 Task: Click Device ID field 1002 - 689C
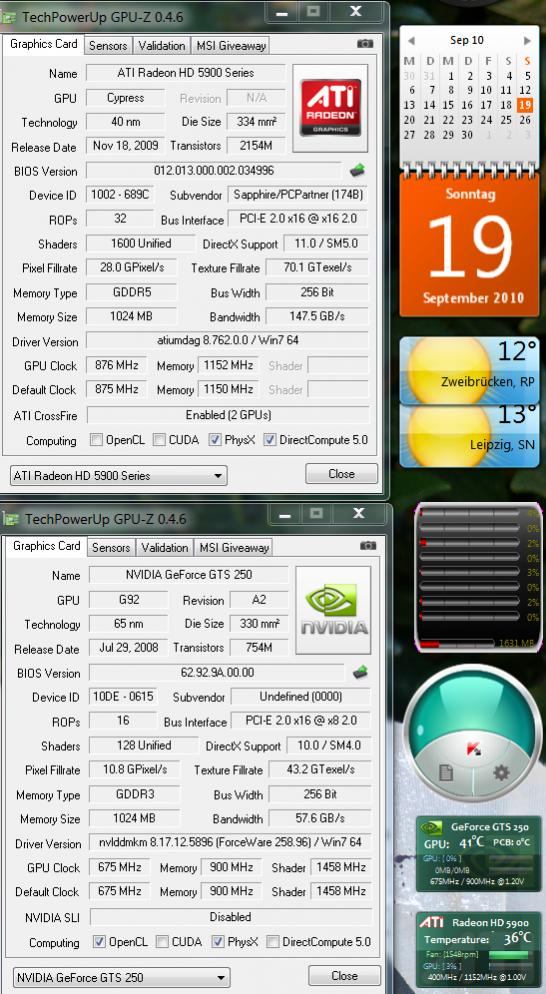click(x=120, y=195)
